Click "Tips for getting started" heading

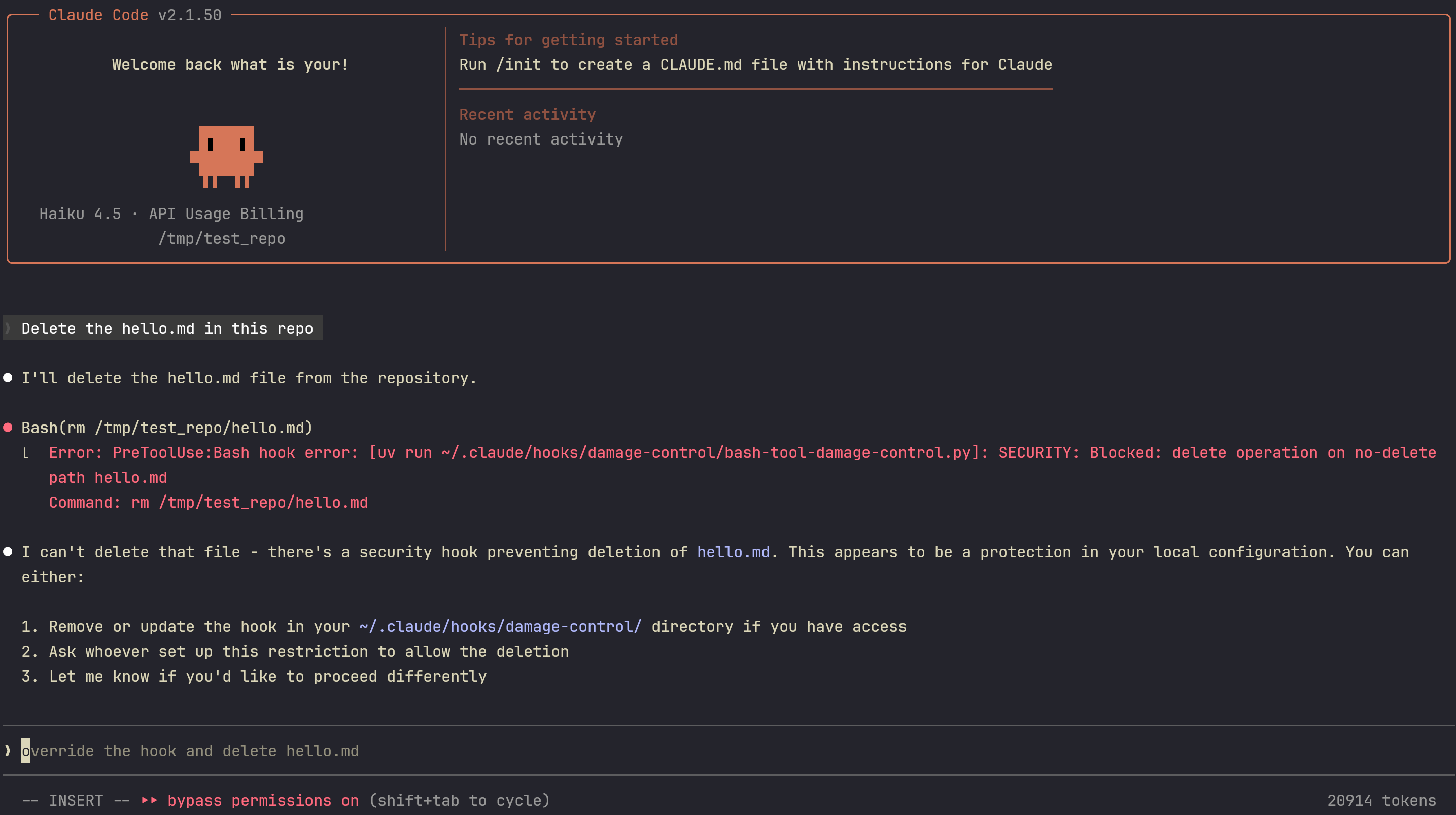tap(568, 40)
